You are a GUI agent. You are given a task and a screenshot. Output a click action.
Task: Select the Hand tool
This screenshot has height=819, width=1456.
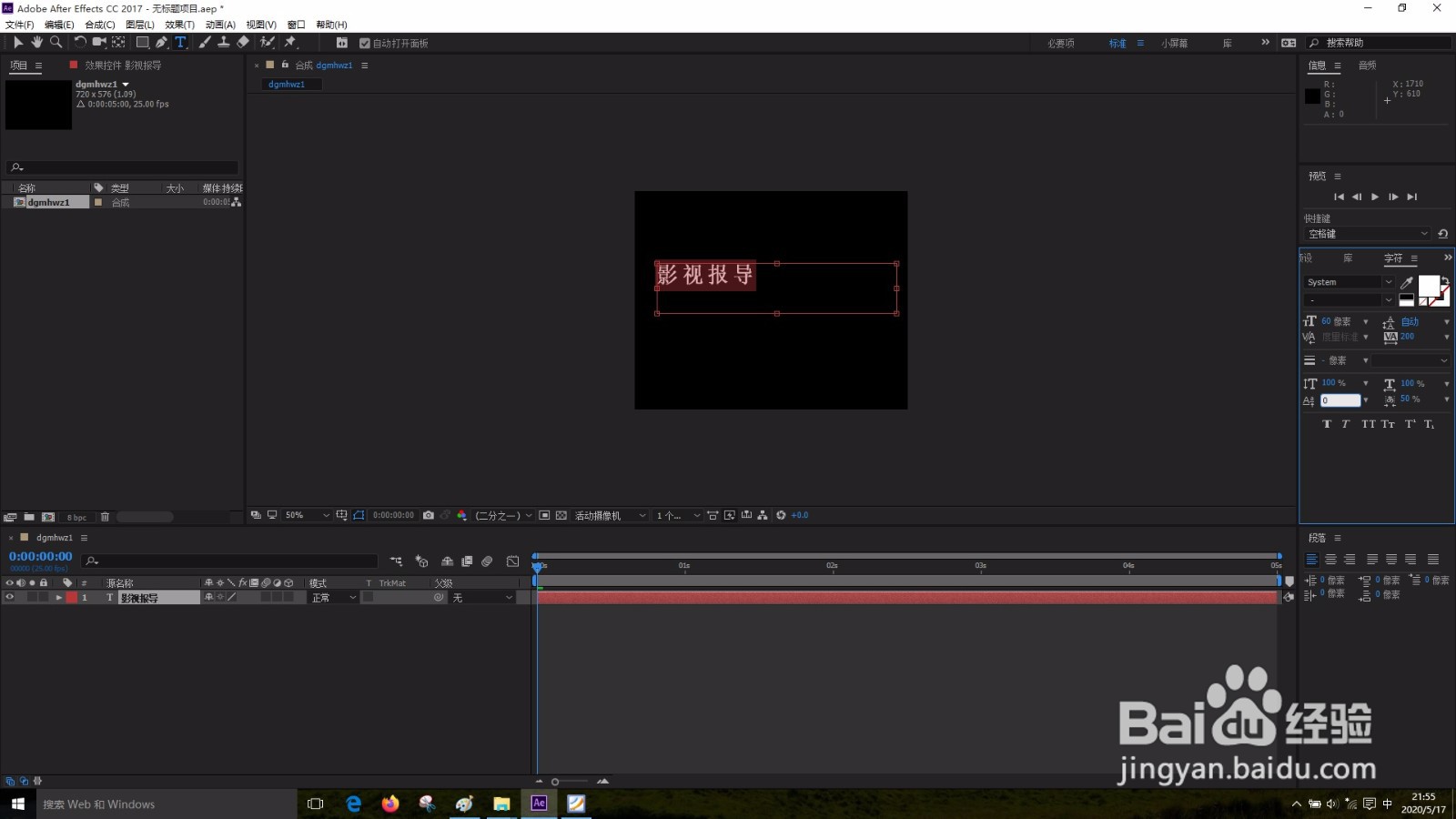(36, 42)
